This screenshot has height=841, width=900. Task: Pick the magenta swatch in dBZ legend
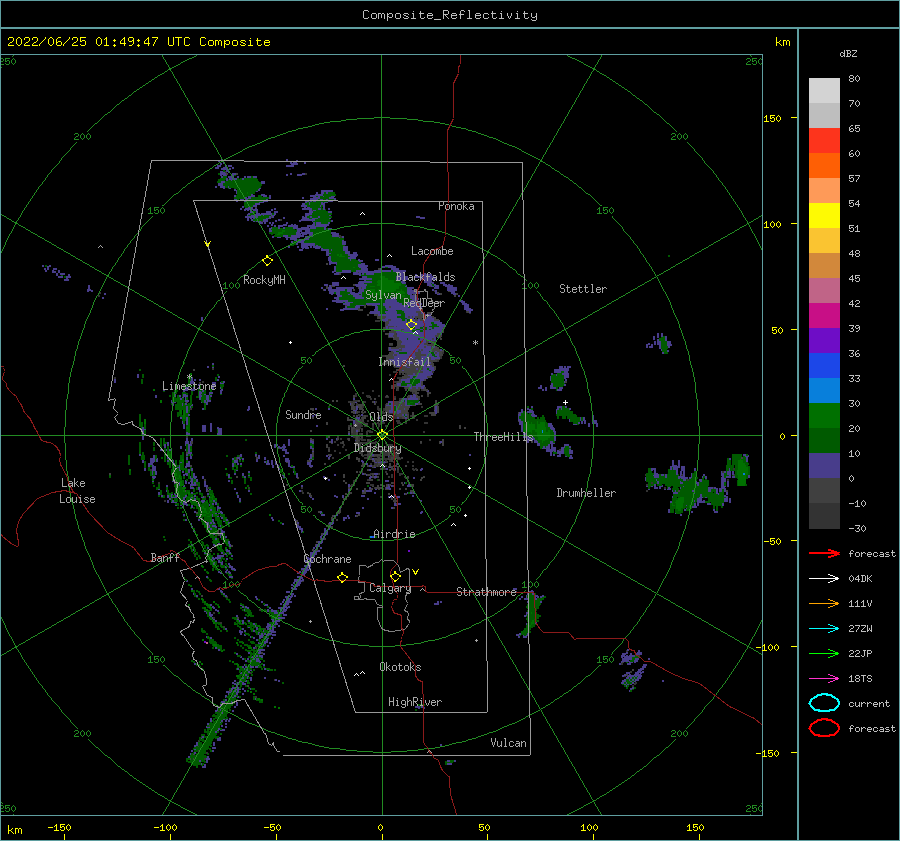(x=824, y=315)
